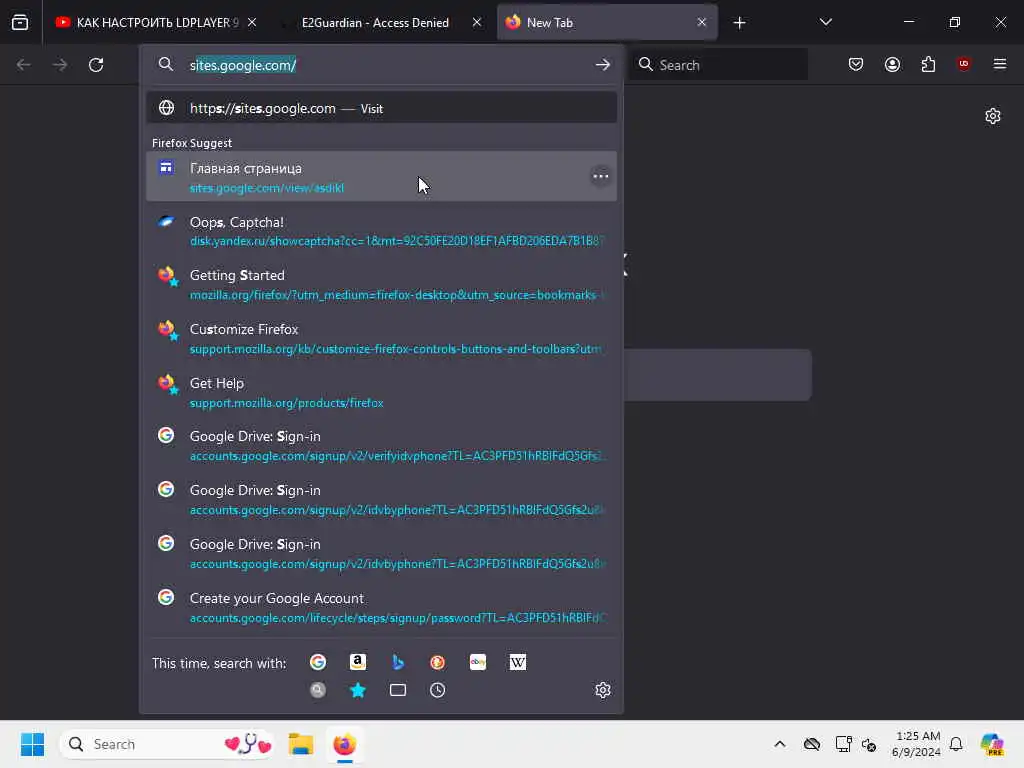The width and height of the screenshot is (1024, 768).
Task: Visit https://sites.google.com suggestion
Action: pos(381,108)
